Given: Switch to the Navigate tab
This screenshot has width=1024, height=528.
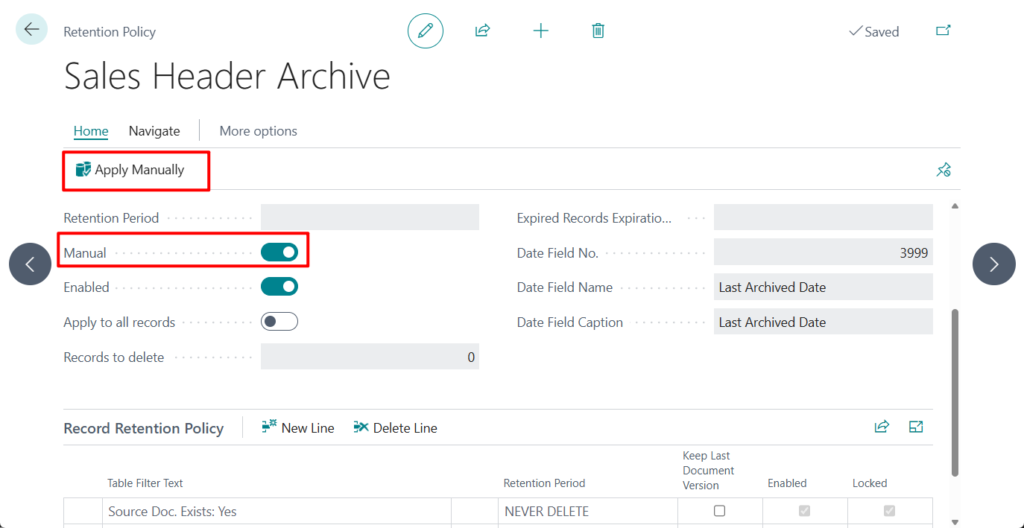Looking at the screenshot, I should tap(154, 131).
